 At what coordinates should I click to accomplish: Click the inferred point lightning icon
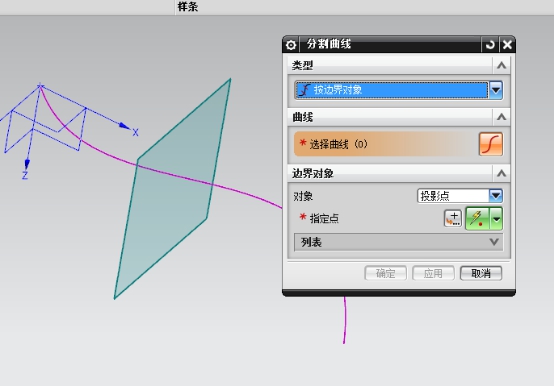(478, 218)
